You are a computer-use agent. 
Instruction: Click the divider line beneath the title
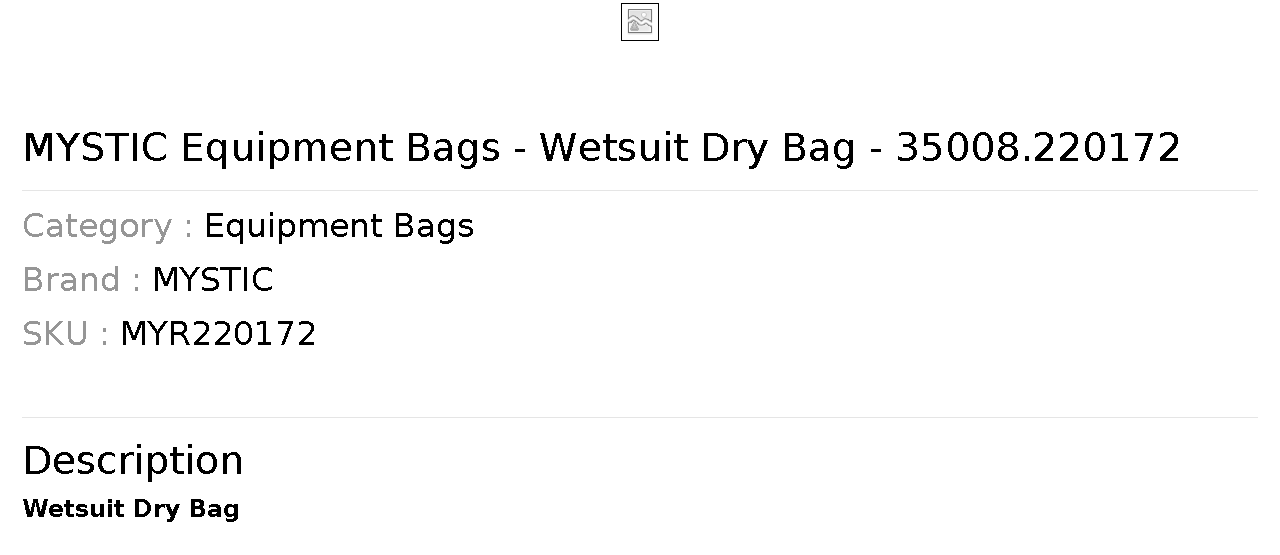coord(640,190)
